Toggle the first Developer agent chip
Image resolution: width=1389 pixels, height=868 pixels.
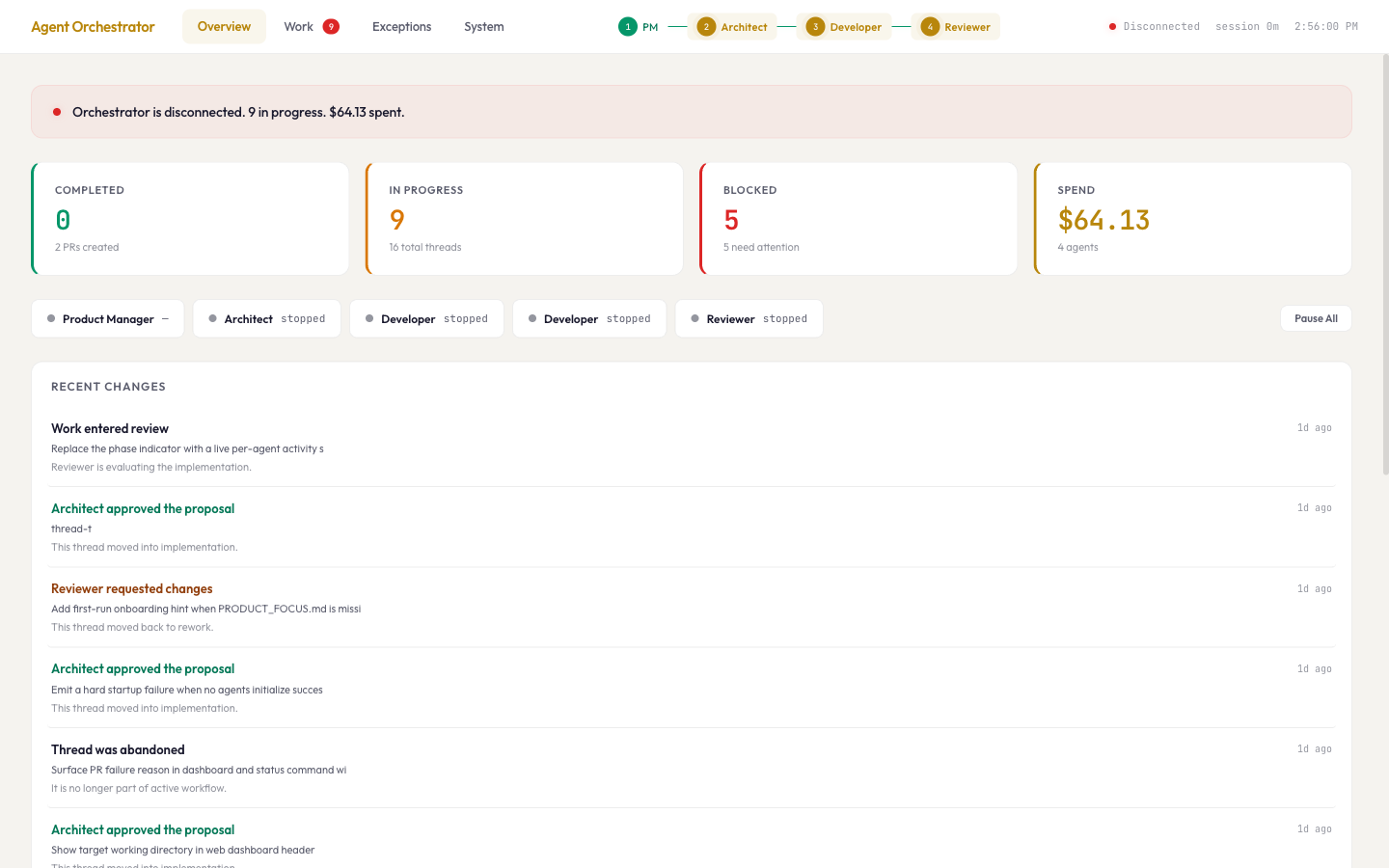point(426,318)
